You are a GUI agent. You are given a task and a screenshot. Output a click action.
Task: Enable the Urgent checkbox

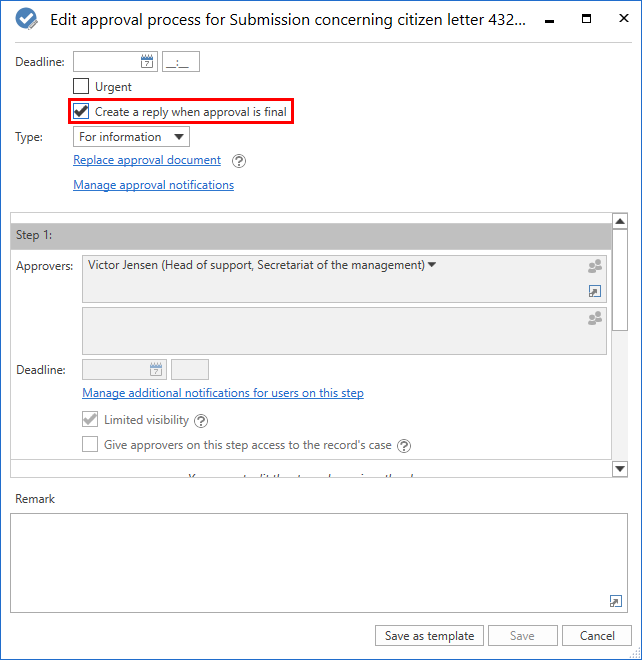pos(82,87)
